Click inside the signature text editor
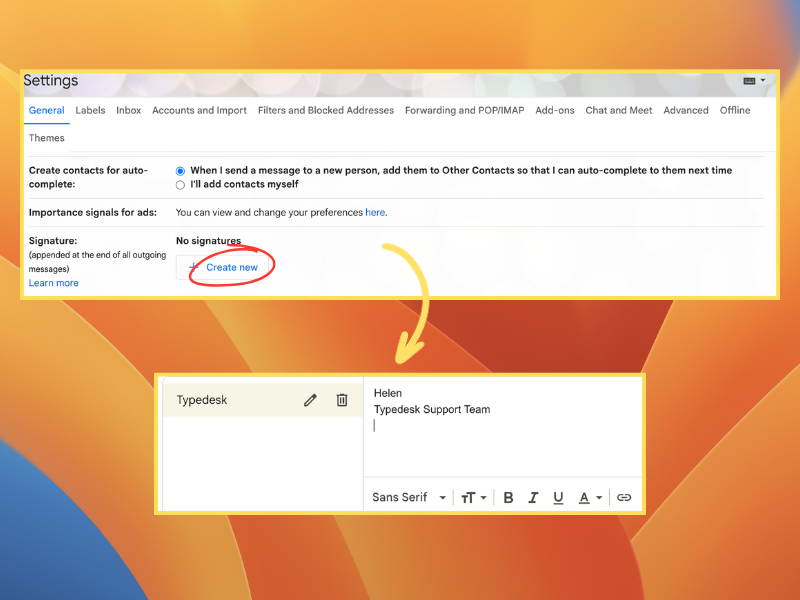This screenshot has height=600, width=800. [503, 428]
